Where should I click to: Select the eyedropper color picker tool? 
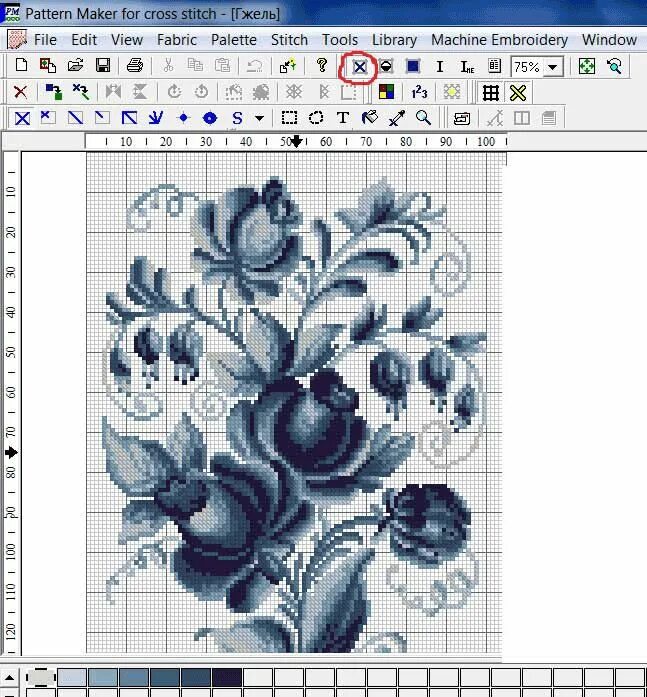pos(396,118)
